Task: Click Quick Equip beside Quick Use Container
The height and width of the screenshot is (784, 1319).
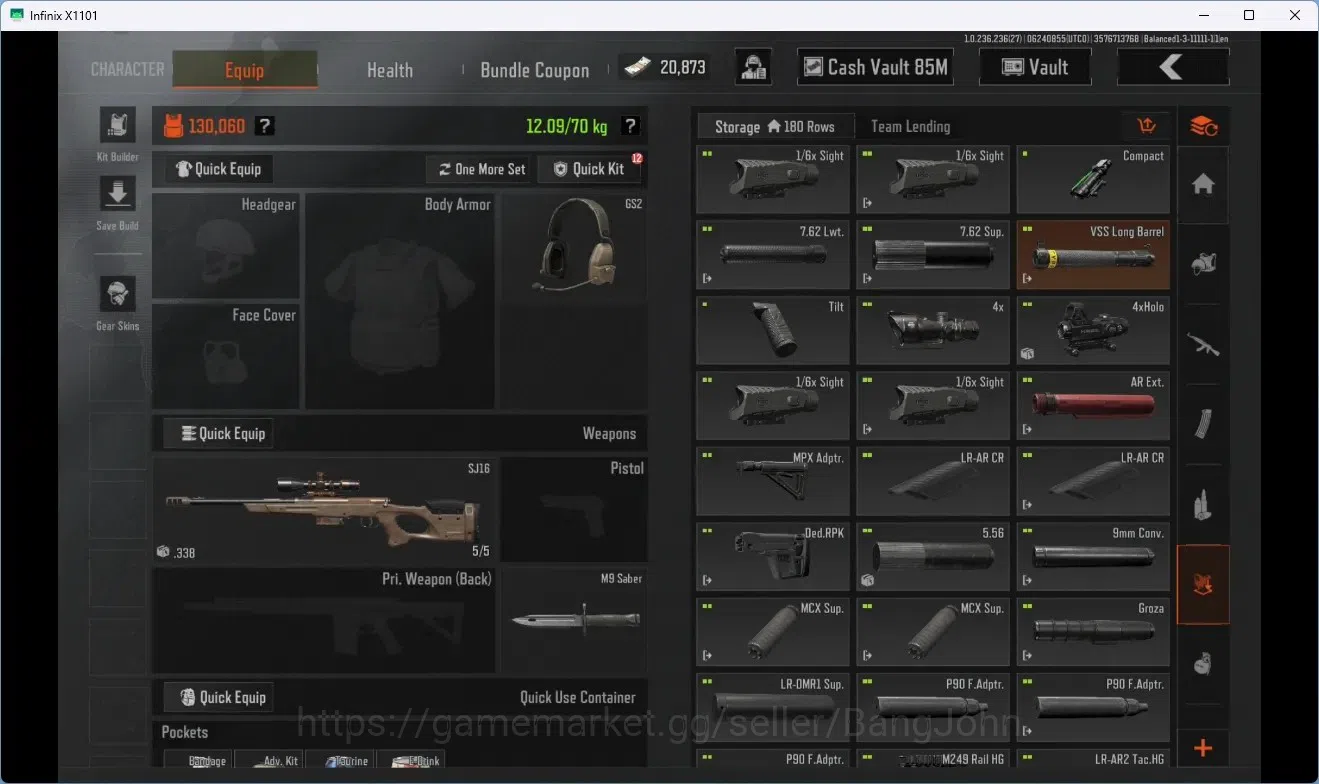Action: click(x=218, y=697)
